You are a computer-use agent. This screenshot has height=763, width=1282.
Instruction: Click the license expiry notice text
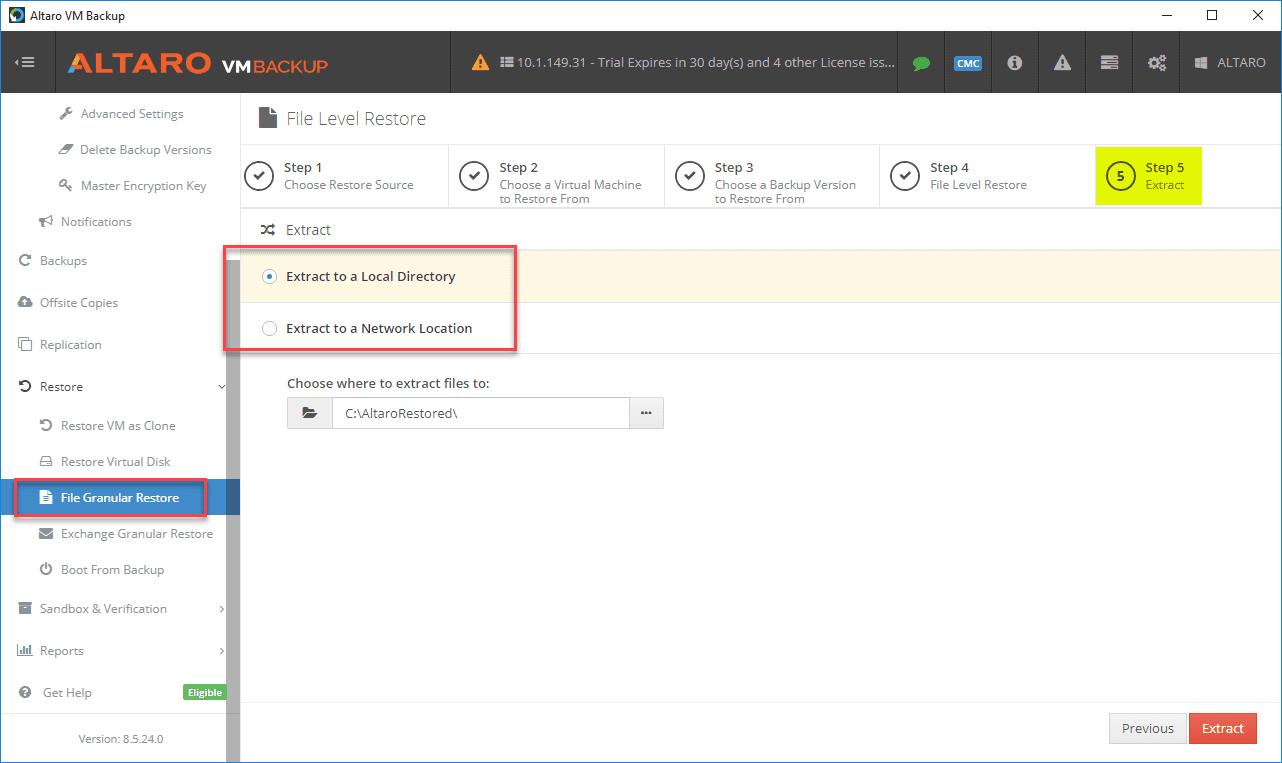tap(706, 62)
